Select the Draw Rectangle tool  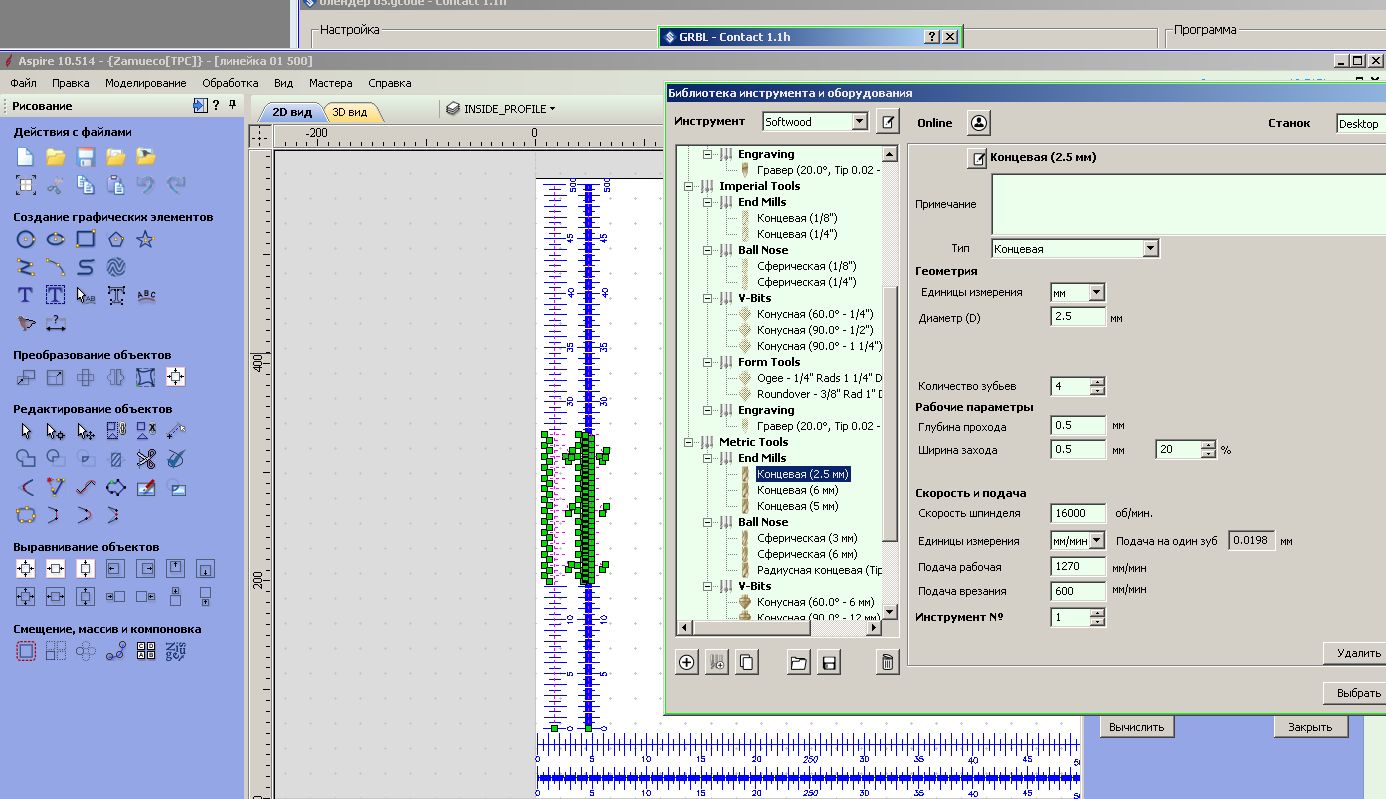(86, 239)
